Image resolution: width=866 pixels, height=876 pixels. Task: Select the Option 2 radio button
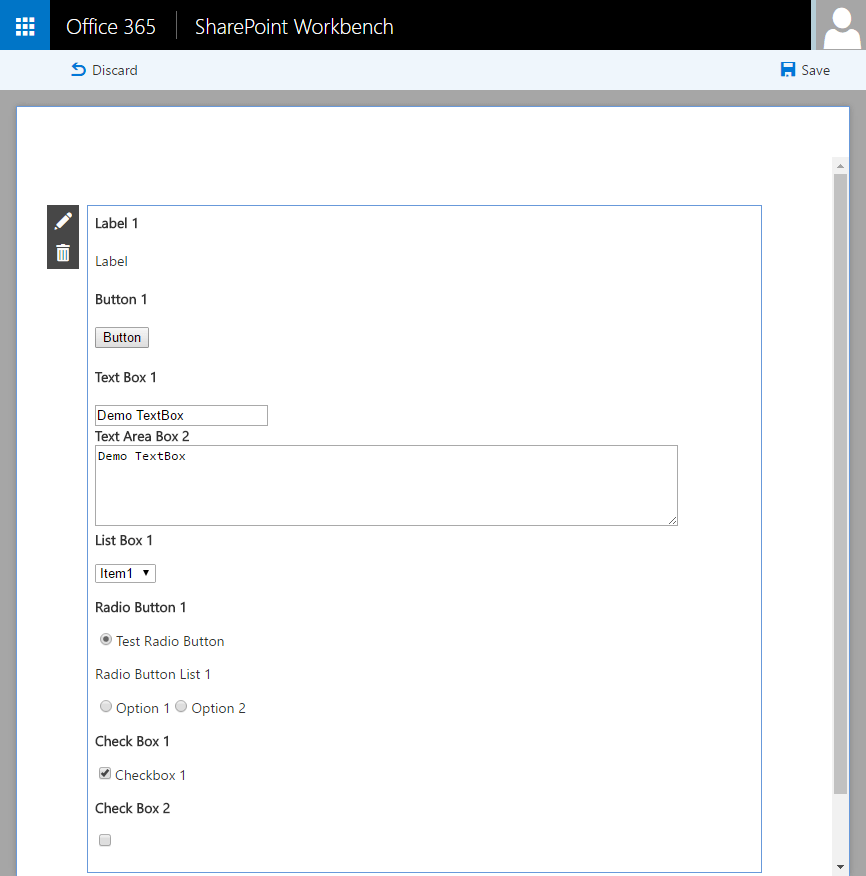[181, 706]
